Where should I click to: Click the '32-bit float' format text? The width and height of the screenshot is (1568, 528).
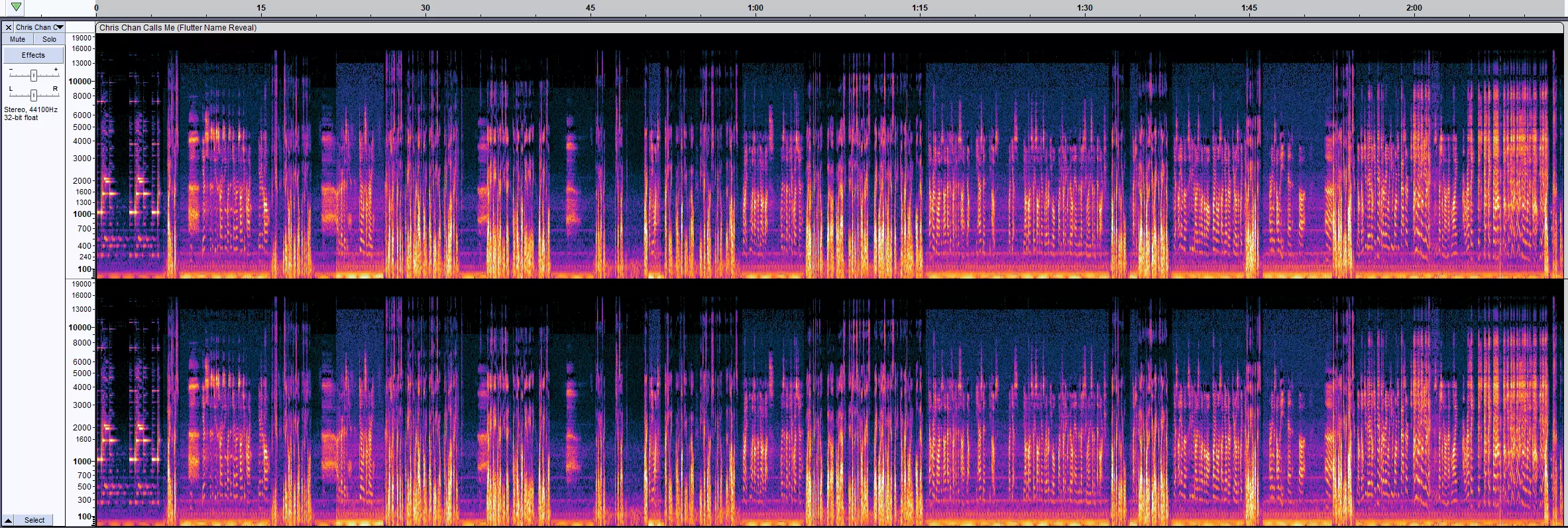point(21,117)
